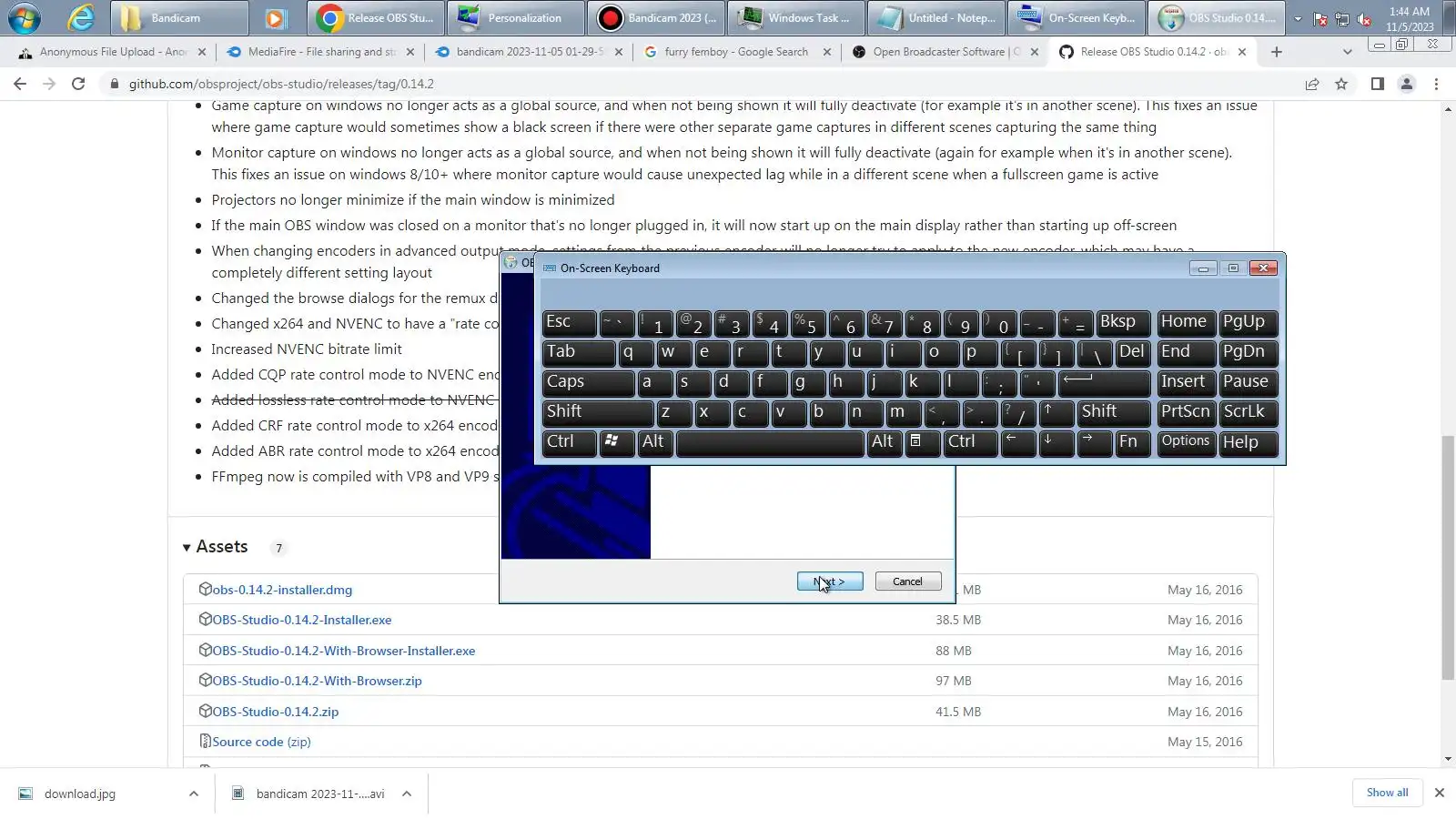Toggle the left Shift key on On-Screen Keyboard

pyautogui.click(x=598, y=412)
